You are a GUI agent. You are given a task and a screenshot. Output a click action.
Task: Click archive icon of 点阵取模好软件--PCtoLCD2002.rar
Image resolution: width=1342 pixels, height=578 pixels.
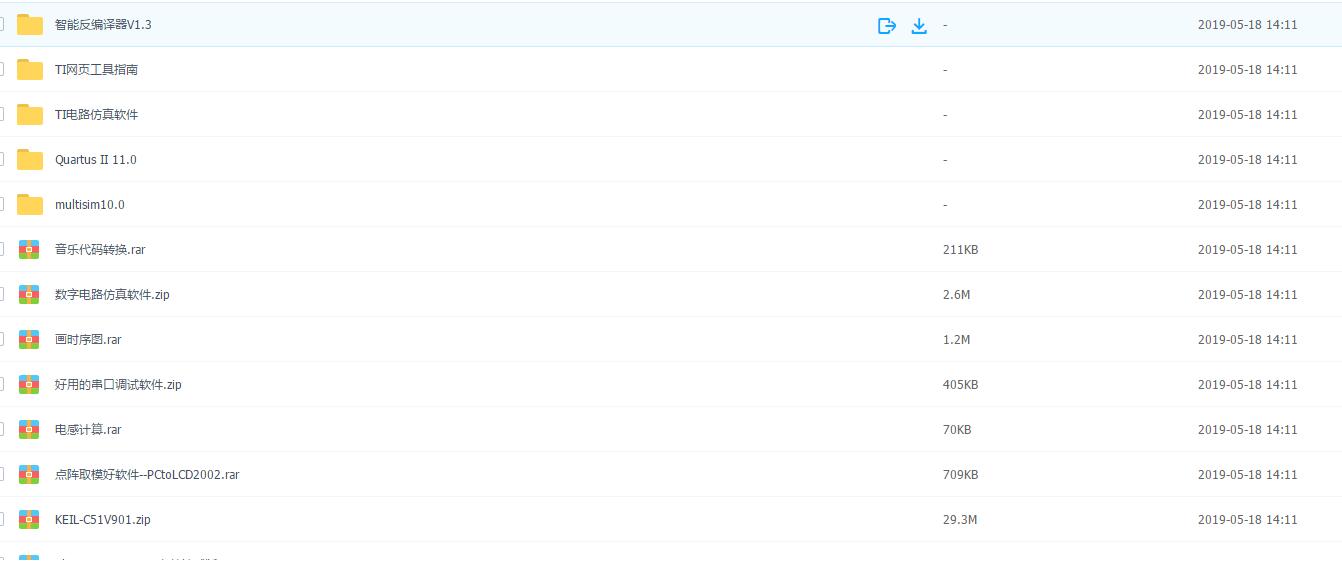(29, 475)
